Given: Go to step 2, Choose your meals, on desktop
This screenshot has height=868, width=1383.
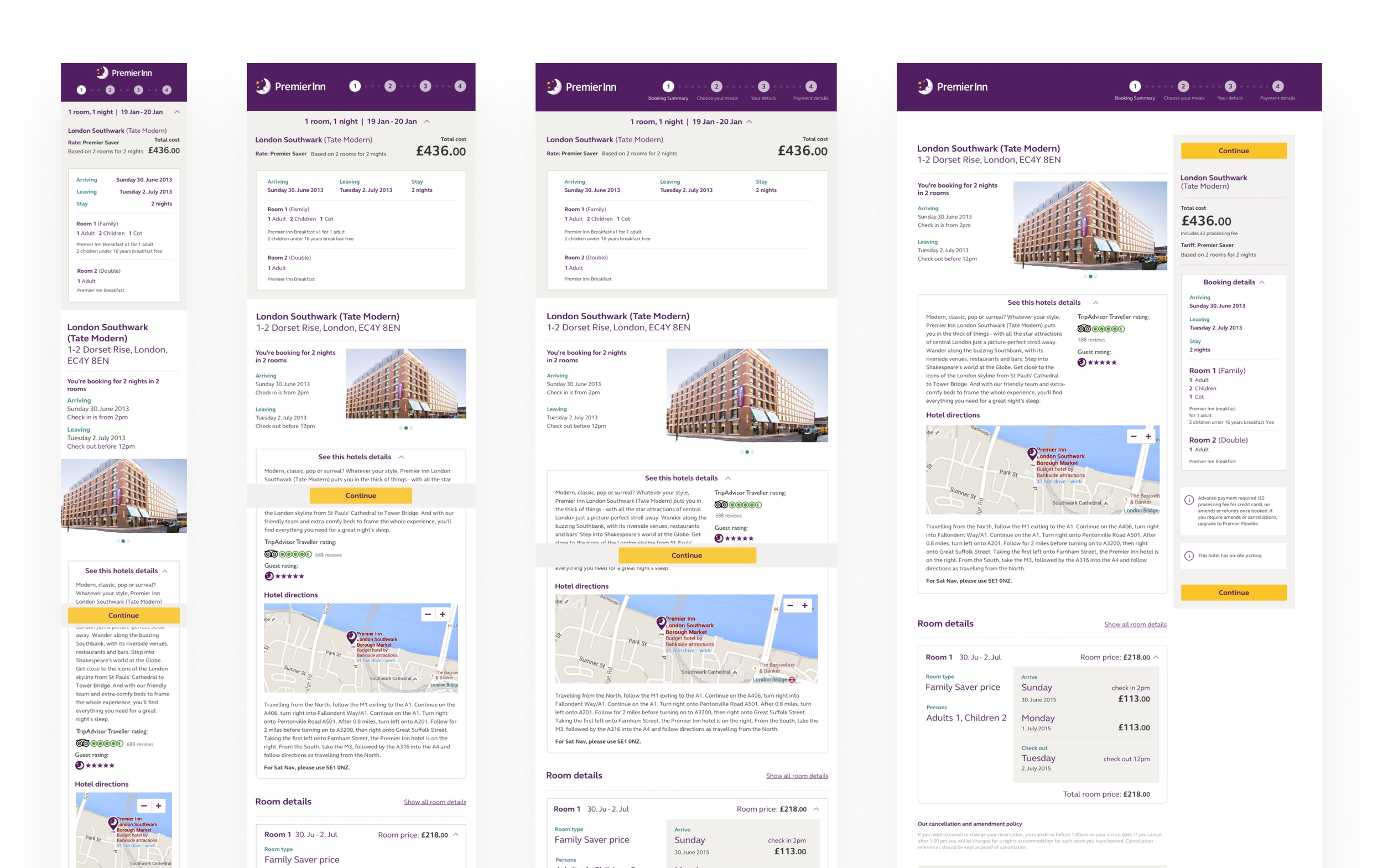Looking at the screenshot, I should click(x=1183, y=87).
